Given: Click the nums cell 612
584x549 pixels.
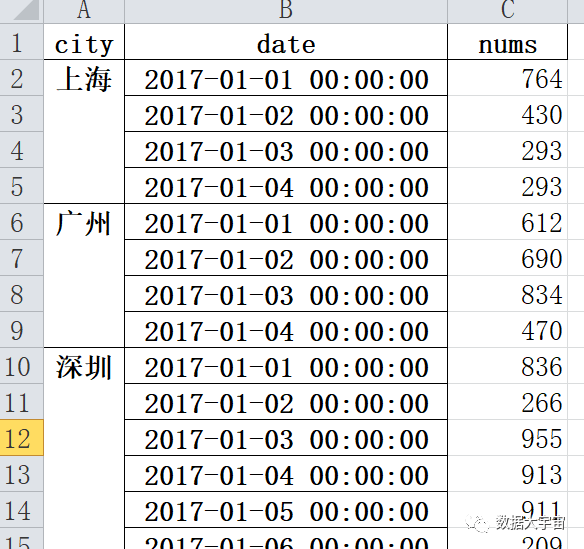Looking at the screenshot, I should (507, 222).
